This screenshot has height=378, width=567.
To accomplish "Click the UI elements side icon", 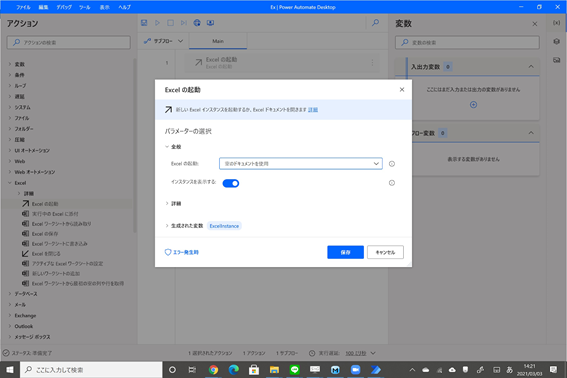I will (x=557, y=41).
